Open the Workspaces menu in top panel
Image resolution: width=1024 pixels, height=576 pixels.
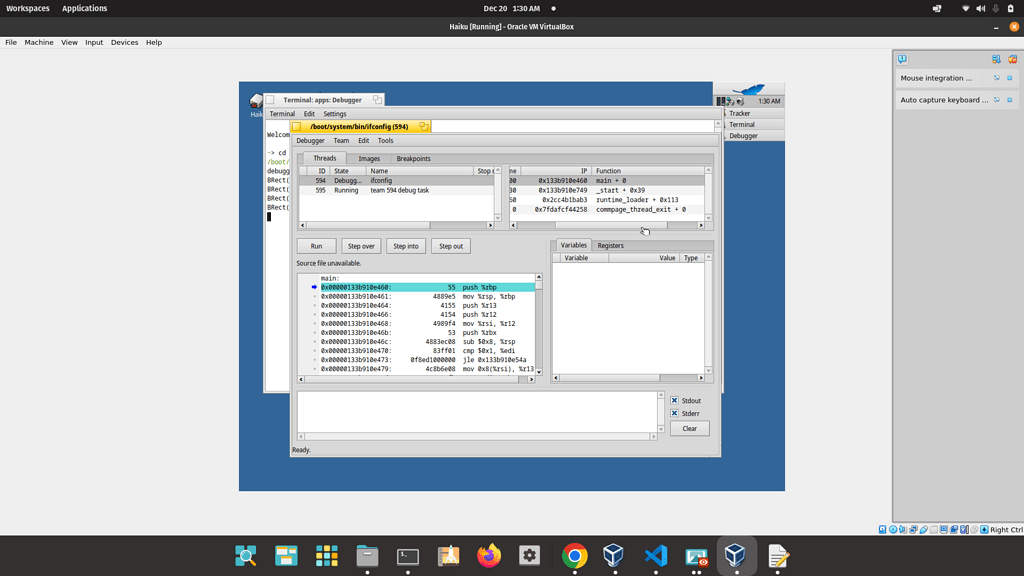pyautogui.click(x=27, y=8)
